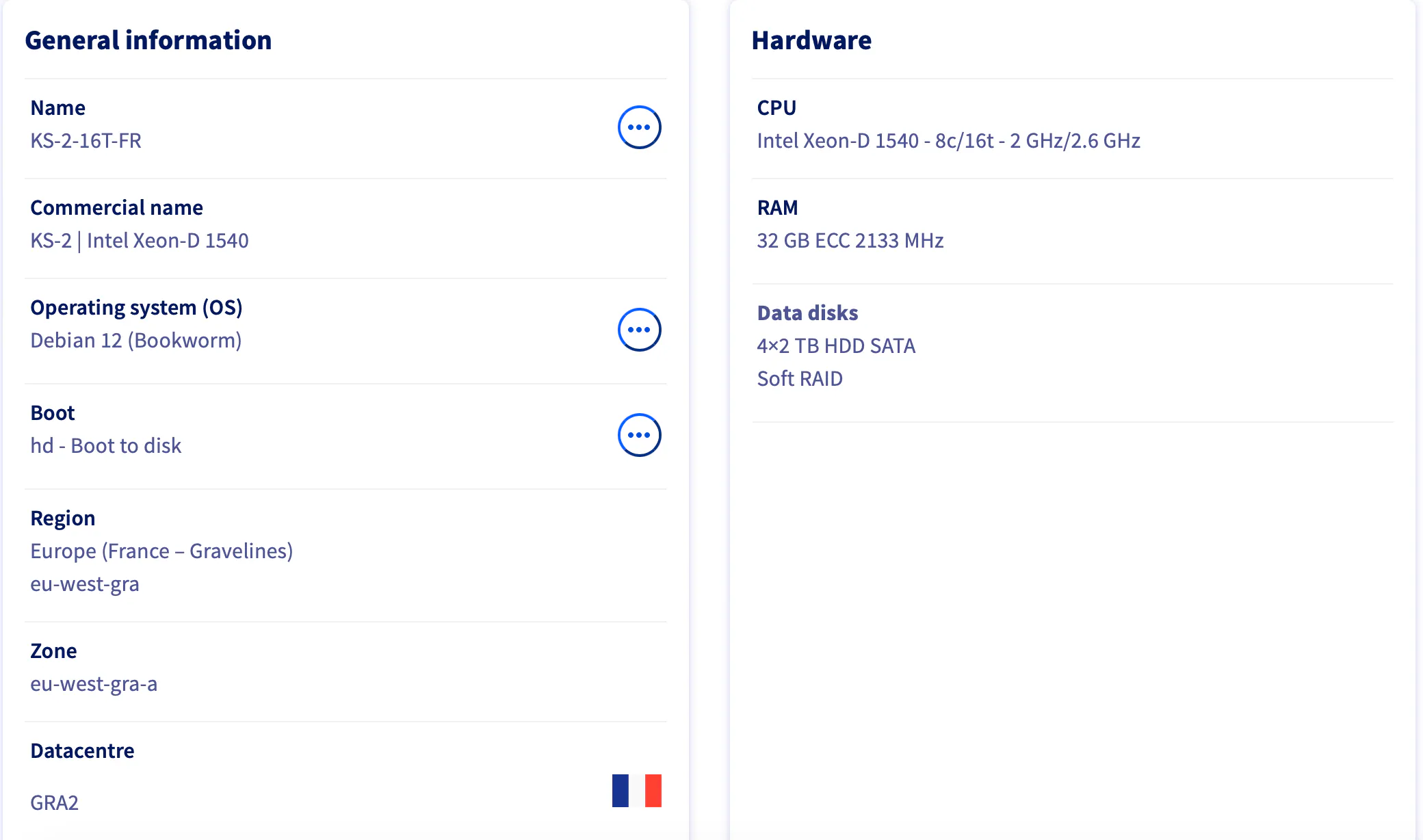Click the General information heading
This screenshot has height=840, width=1423.
[148, 40]
